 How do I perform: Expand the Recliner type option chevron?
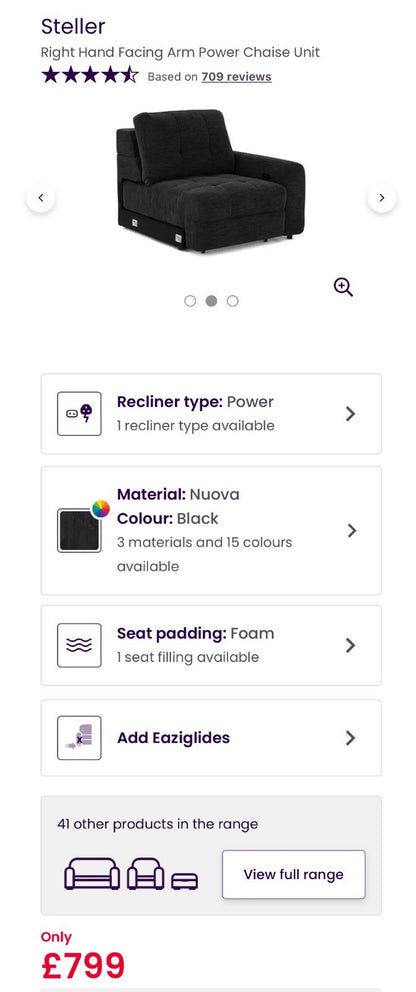point(351,414)
